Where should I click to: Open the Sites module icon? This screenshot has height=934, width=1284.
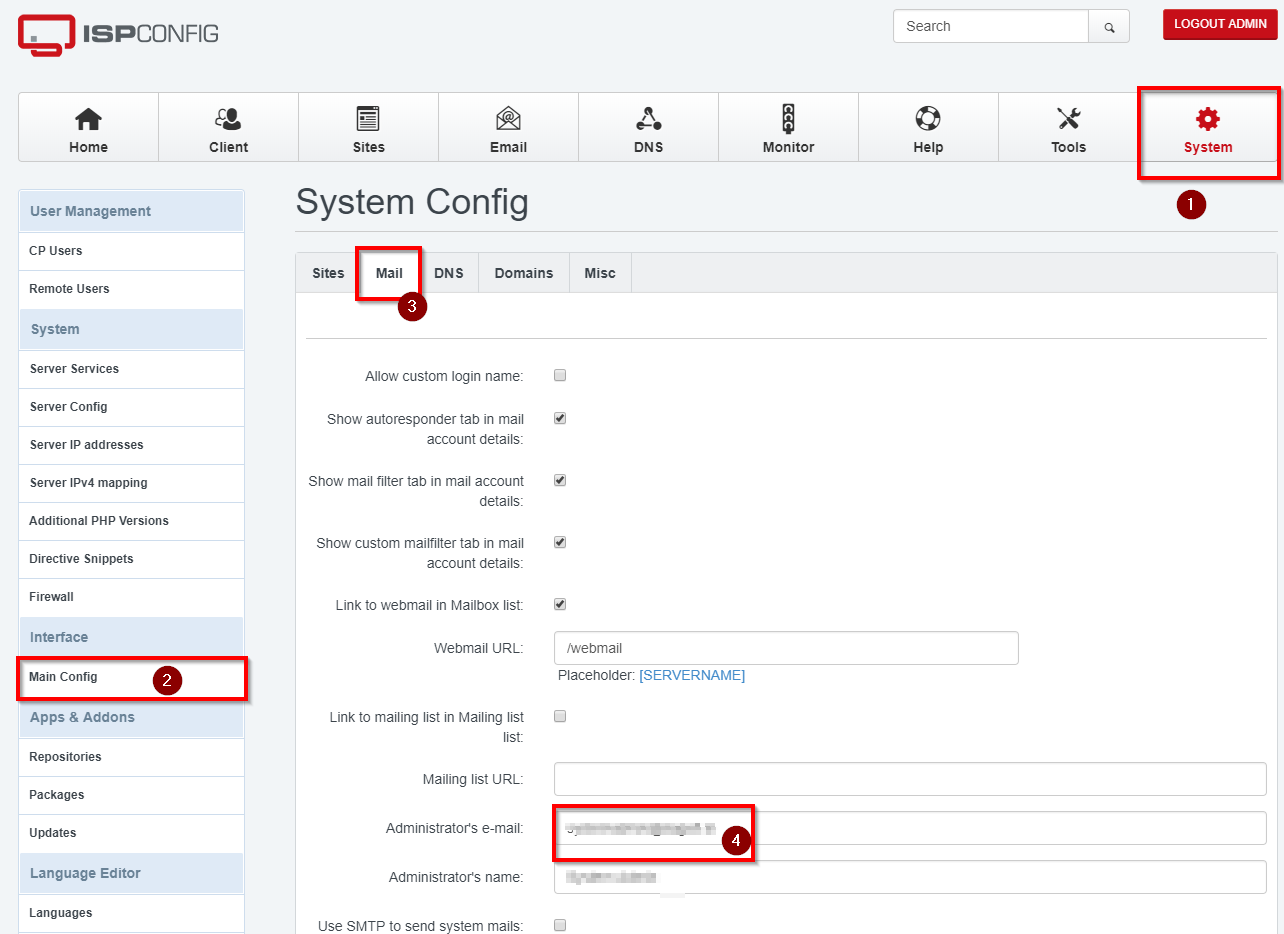click(368, 120)
